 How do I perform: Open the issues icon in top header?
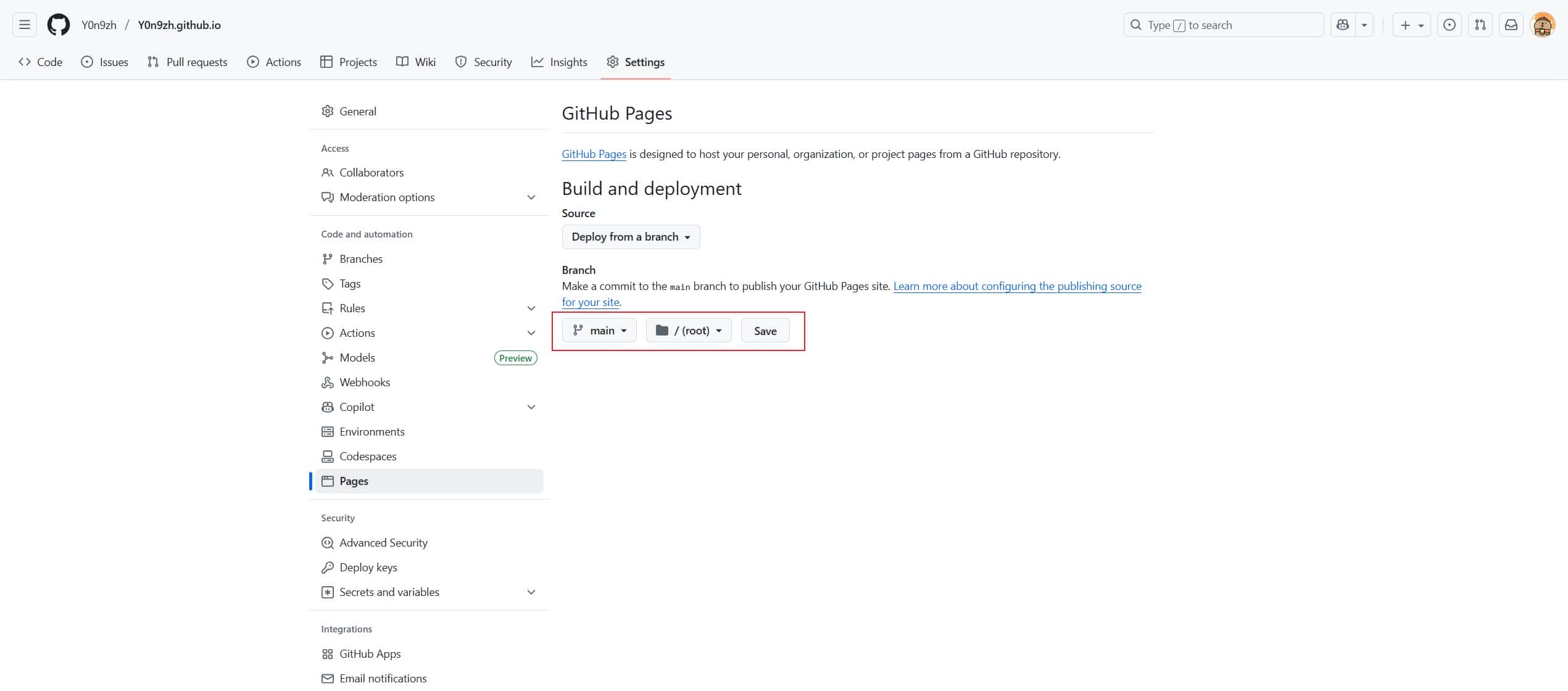(1450, 25)
